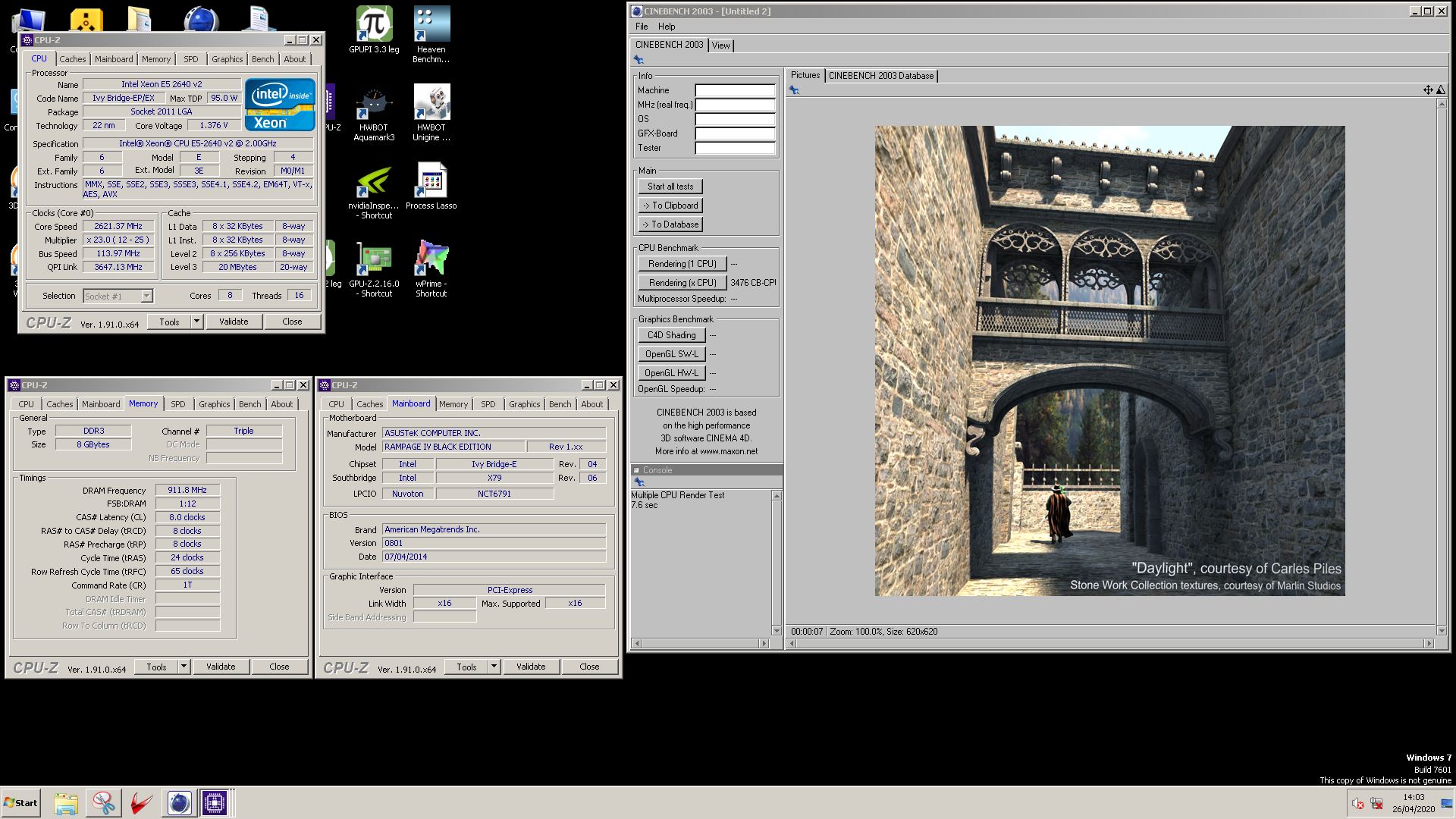Click picture panel vertical scrollbar up arrow

pos(1442,104)
